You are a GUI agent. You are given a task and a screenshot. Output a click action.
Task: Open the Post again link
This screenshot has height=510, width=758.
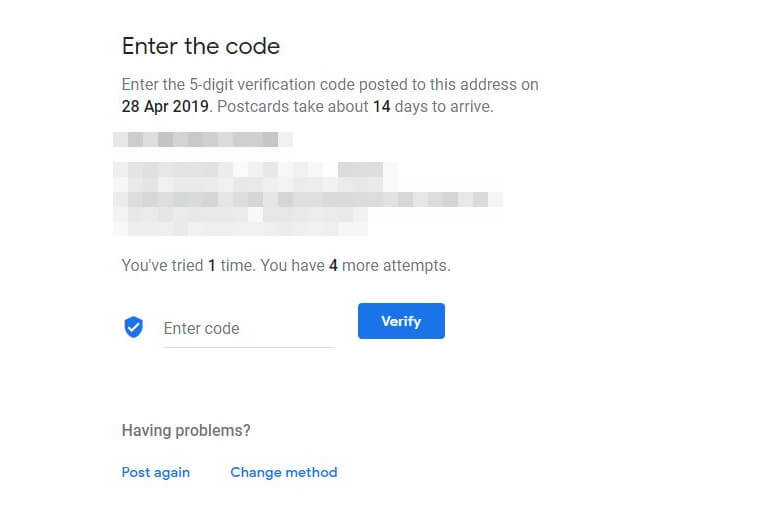point(155,472)
